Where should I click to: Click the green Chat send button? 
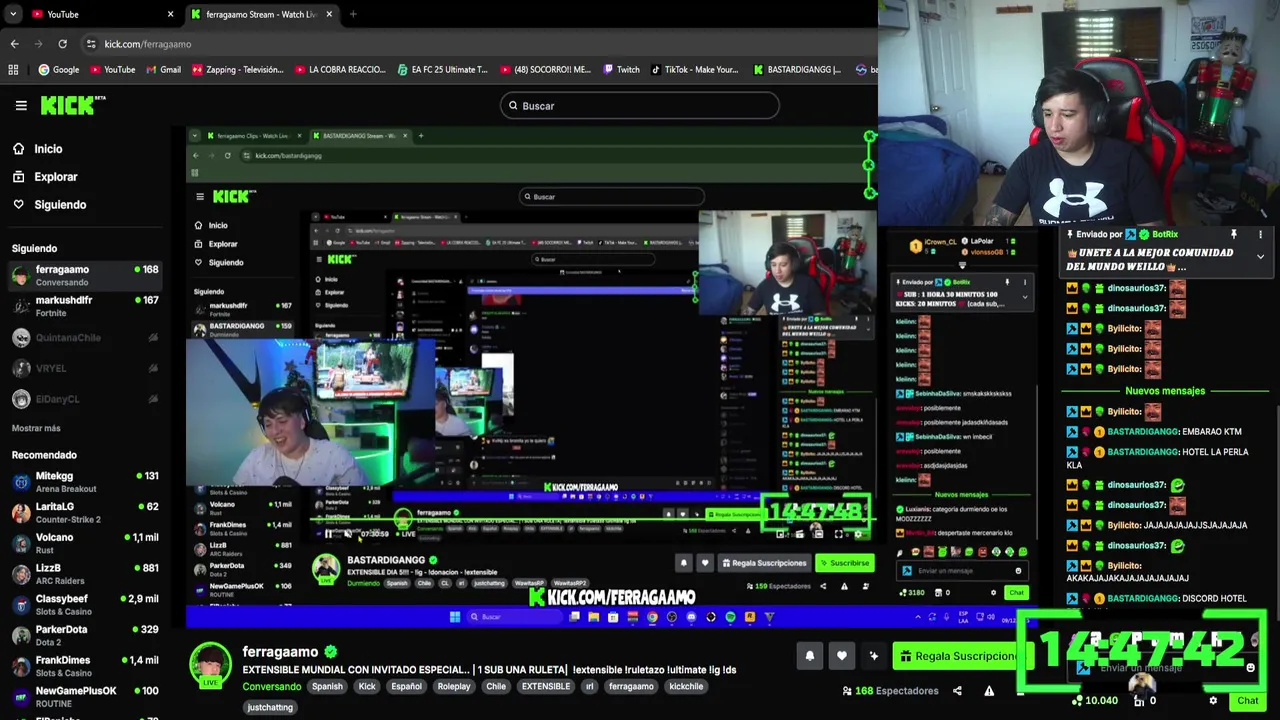pos(1247,701)
